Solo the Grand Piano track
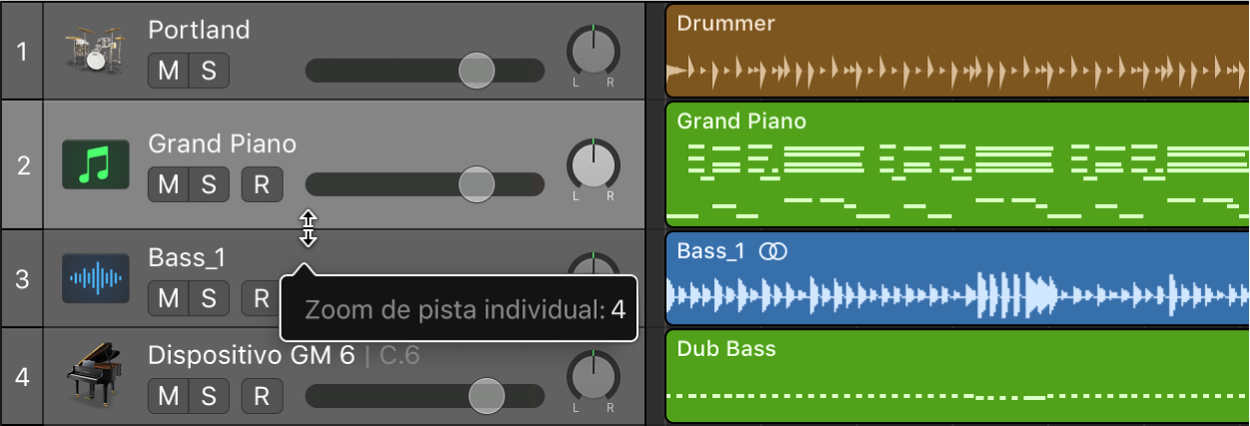This screenshot has width=1250, height=426. tap(209, 185)
